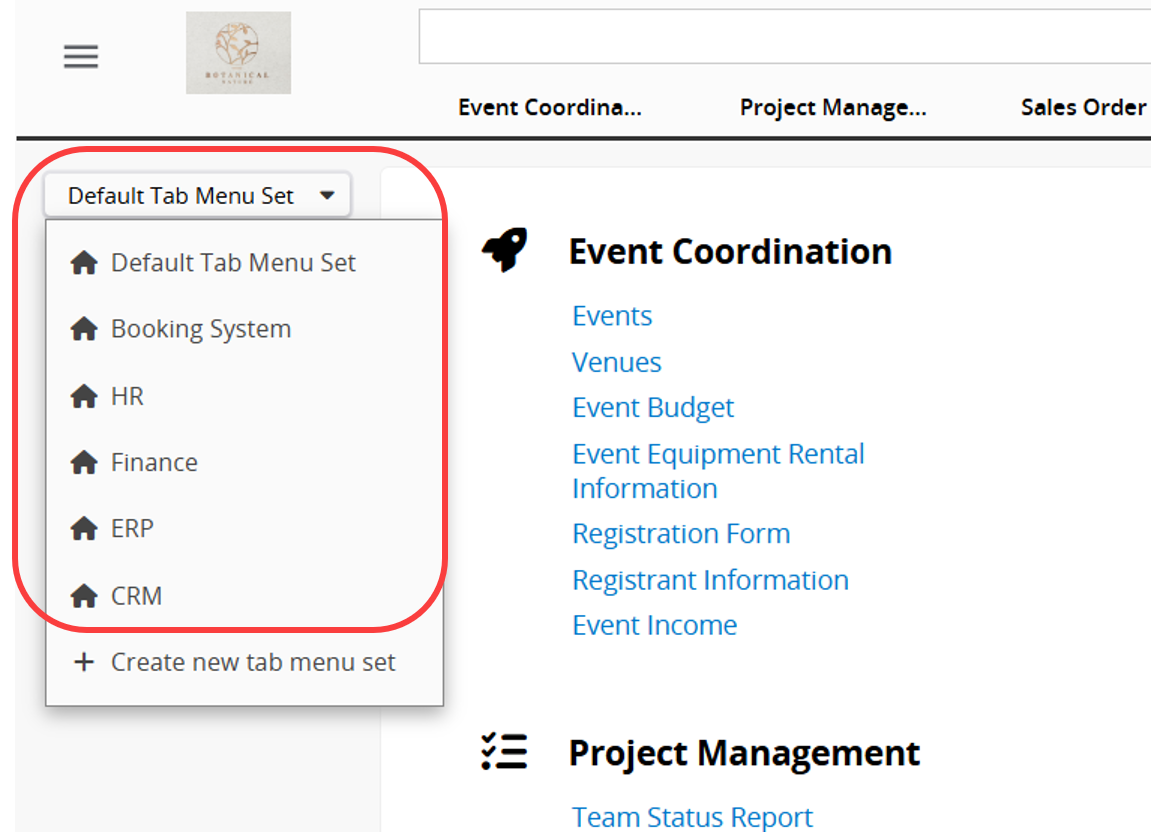1151x832 pixels.
Task: Click home icon next to Finance
Action: coord(84,463)
